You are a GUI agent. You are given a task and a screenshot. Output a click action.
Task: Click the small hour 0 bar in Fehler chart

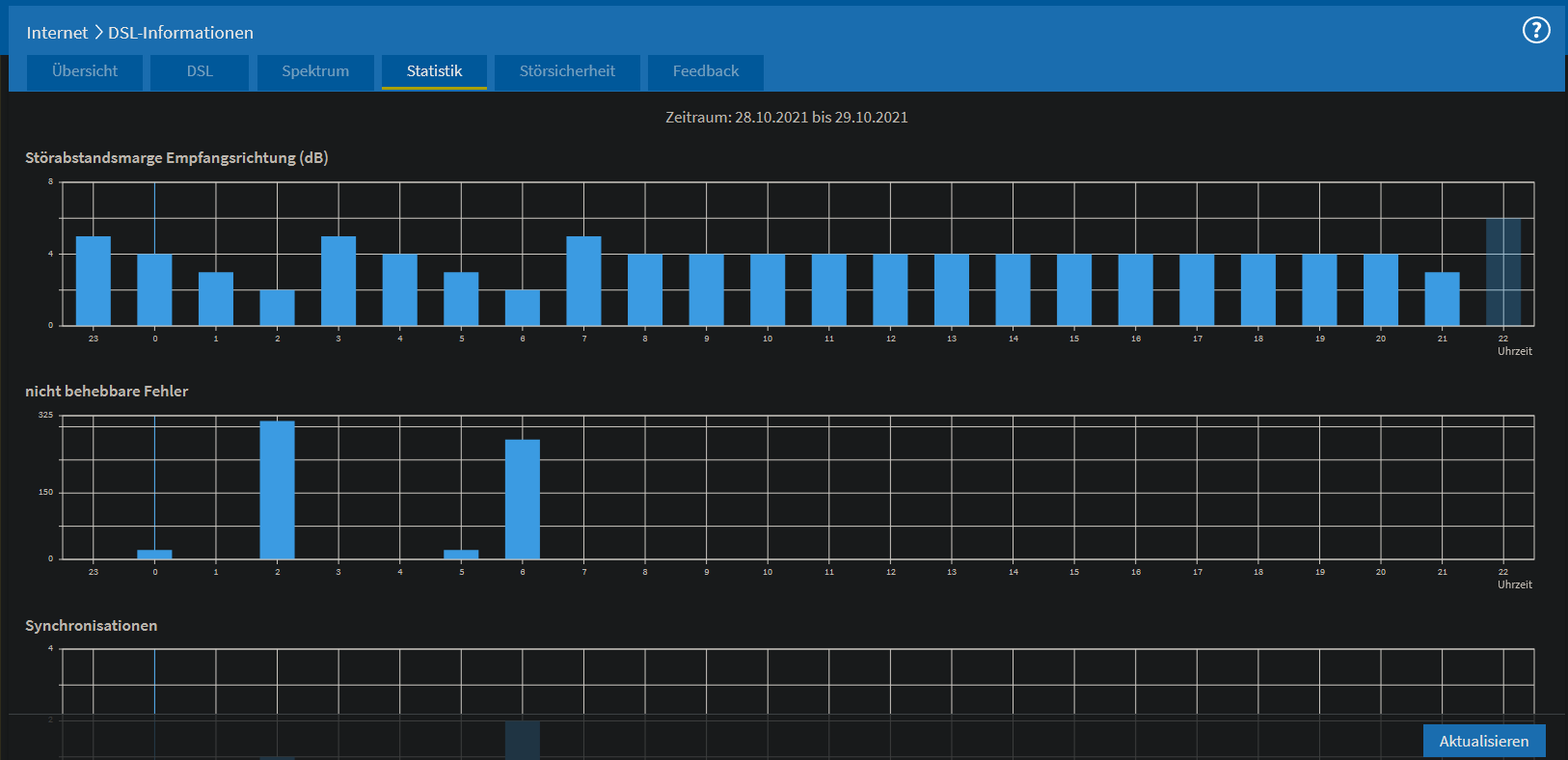pyautogui.click(x=154, y=555)
